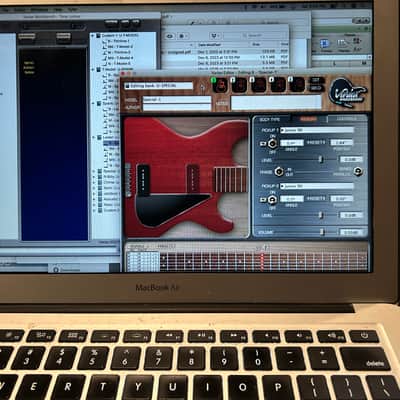Toggle the Pickup 2 on/off switch
The height and width of the screenshot is (400, 400).
[273, 200]
